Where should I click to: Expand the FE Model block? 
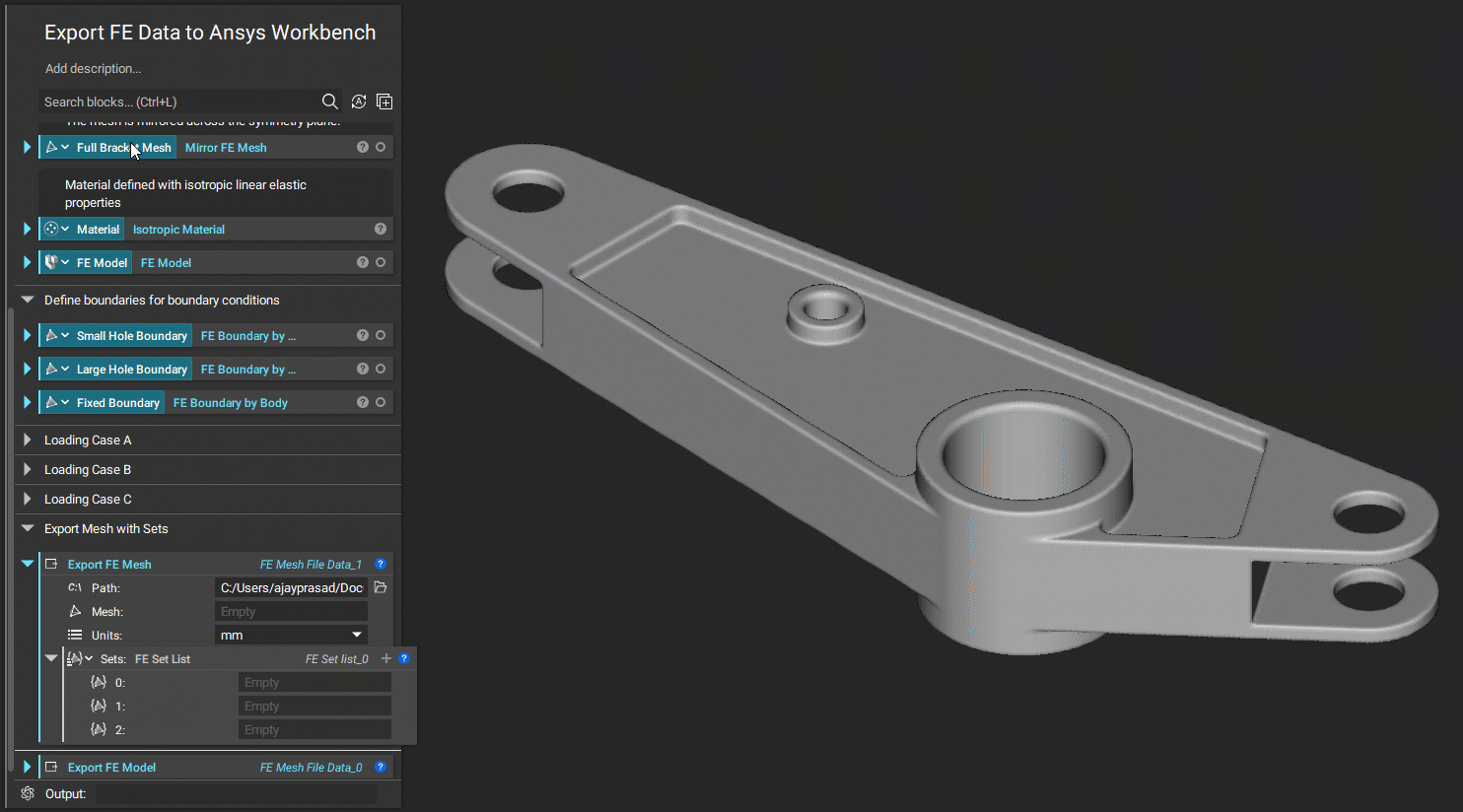(x=27, y=262)
